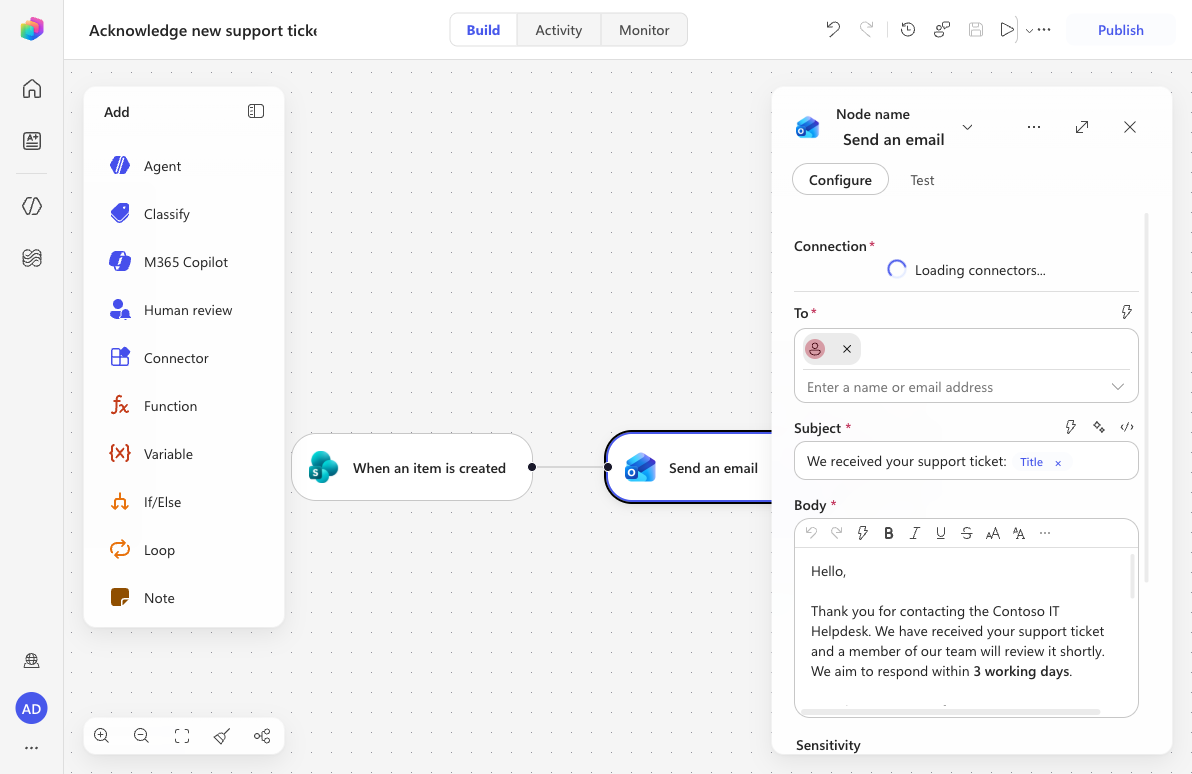Open the Home icon in left sidebar
Image resolution: width=1192 pixels, height=774 pixels.
[31, 89]
